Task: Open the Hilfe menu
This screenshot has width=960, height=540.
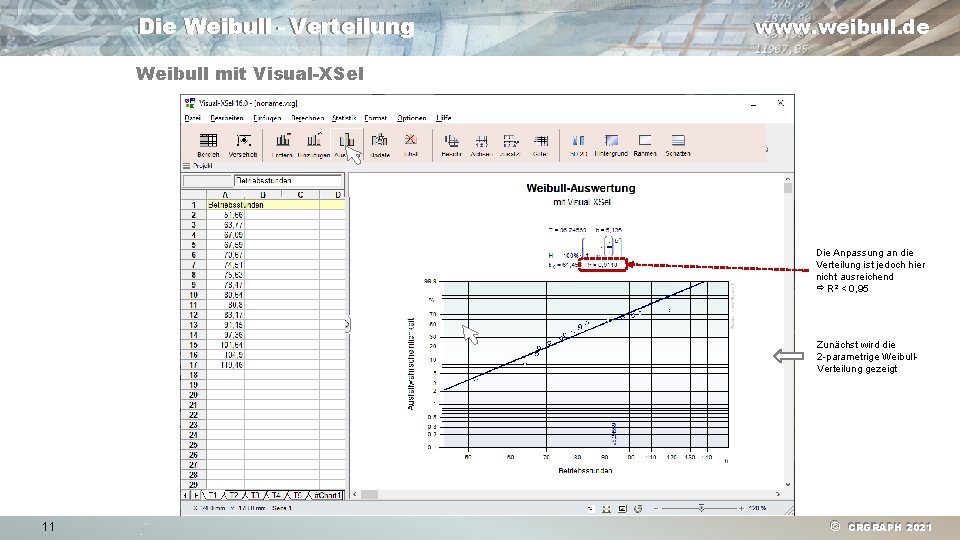Action: click(x=444, y=118)
